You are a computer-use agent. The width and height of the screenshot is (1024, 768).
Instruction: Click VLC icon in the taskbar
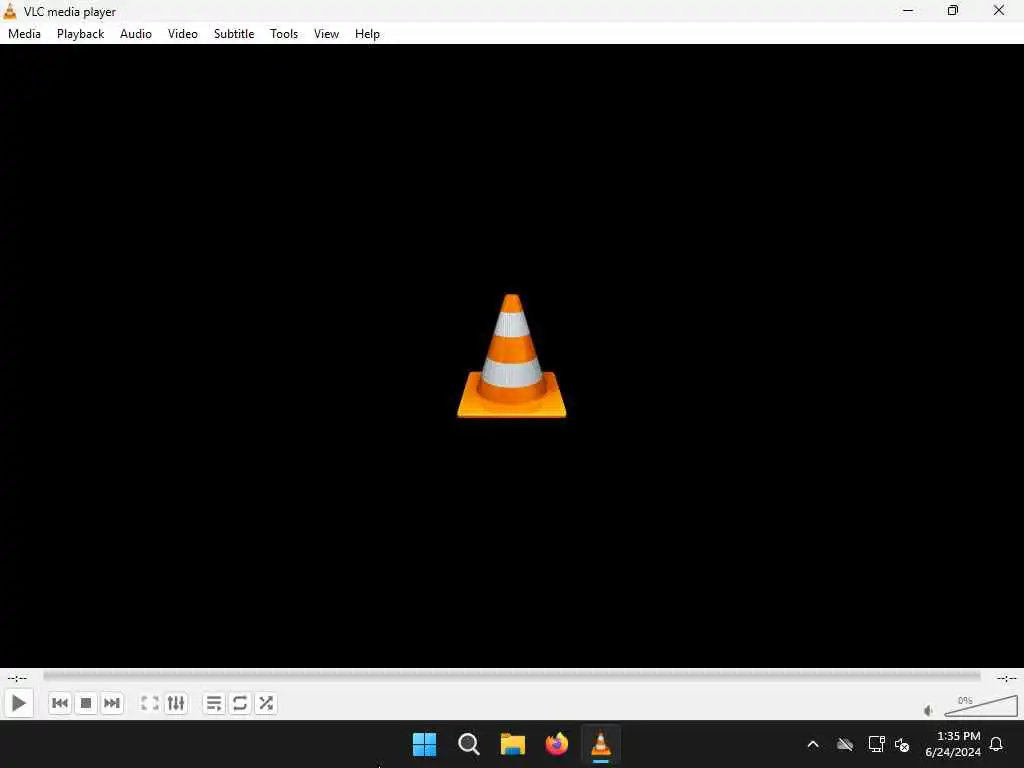pyautogui.click(x=601, y=744)
